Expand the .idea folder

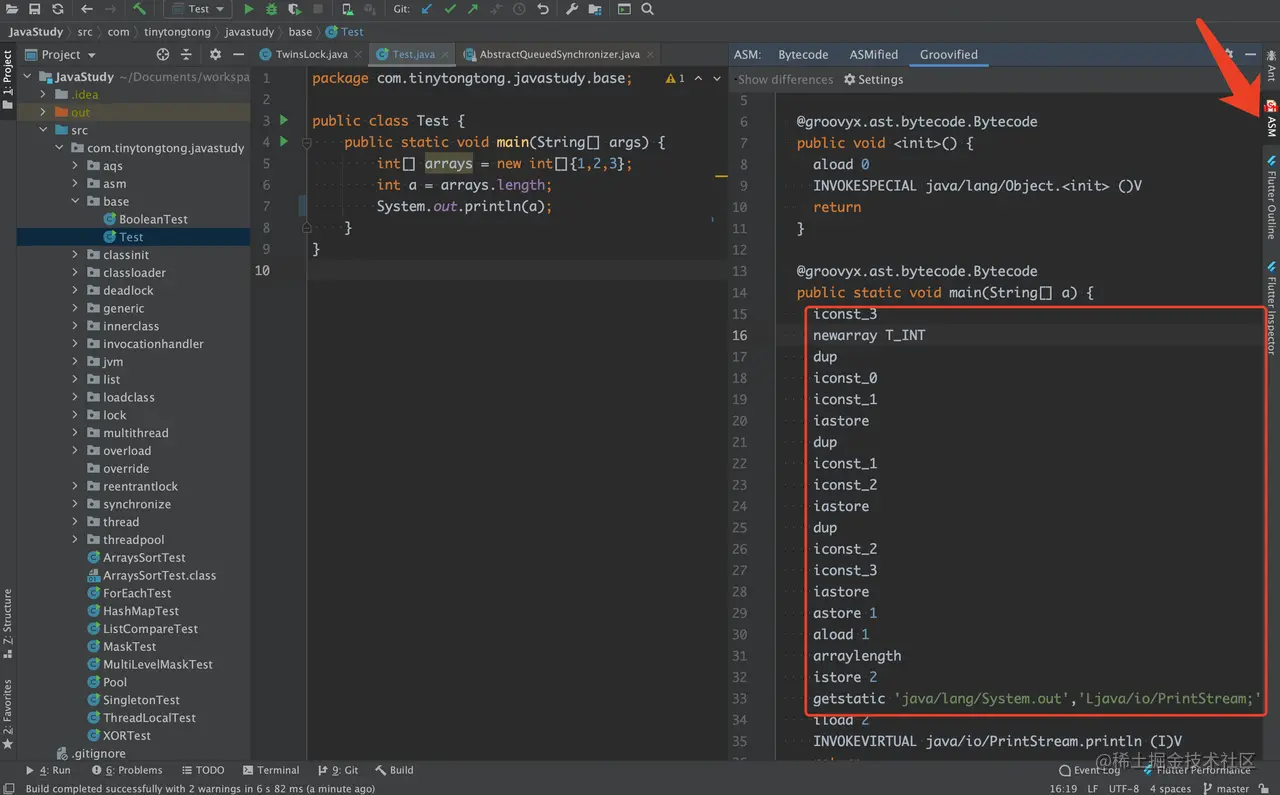click(44, 95)
